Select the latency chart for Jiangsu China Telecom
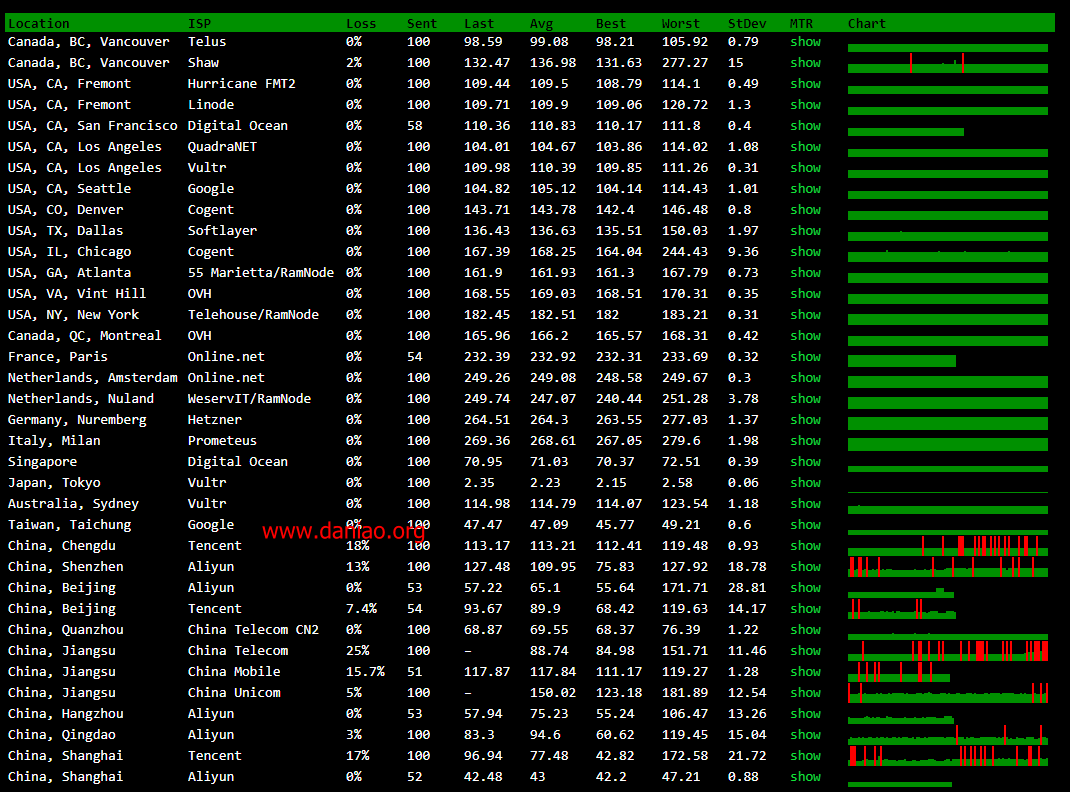Screen dimensions: 1070x792 pyautogui.click(x=948, y=651)
